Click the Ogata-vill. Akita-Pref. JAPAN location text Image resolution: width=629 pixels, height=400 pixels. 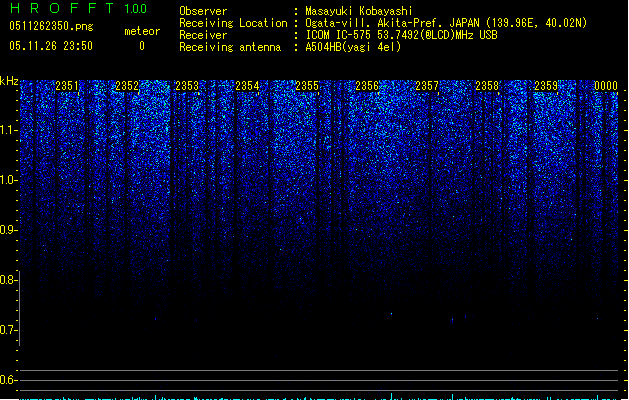pyautogui.click(x=446, y=23)
